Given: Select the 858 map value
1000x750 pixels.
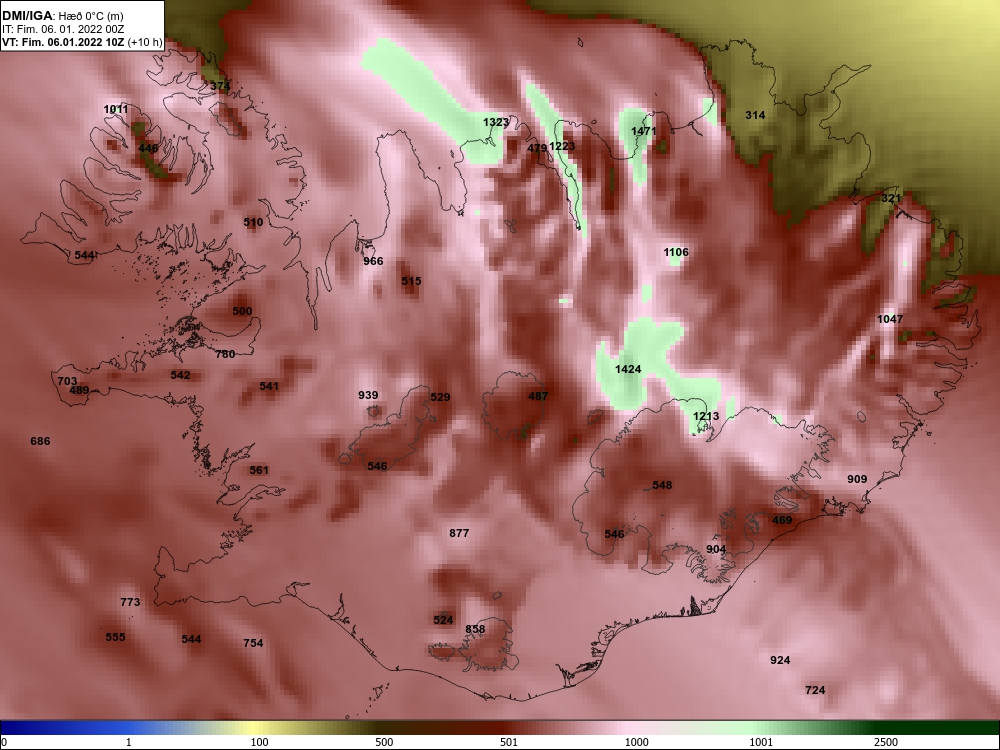Looking at the screenshot, I should pyautogui.click(x=475, y=629).
